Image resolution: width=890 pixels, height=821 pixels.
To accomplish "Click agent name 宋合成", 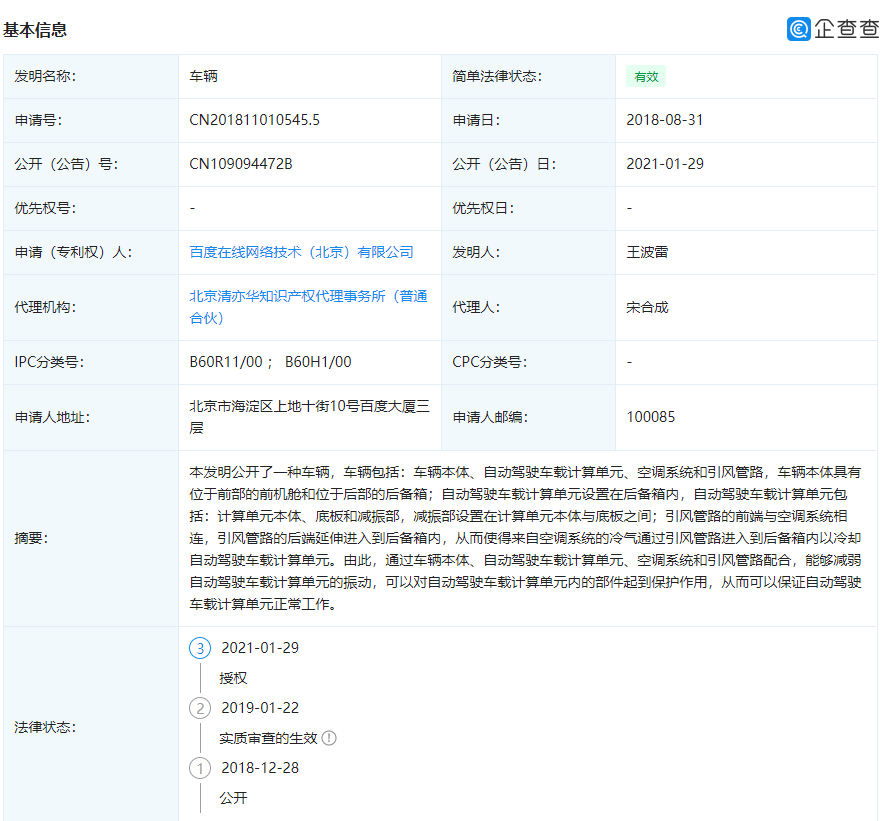I will point(647,307).
